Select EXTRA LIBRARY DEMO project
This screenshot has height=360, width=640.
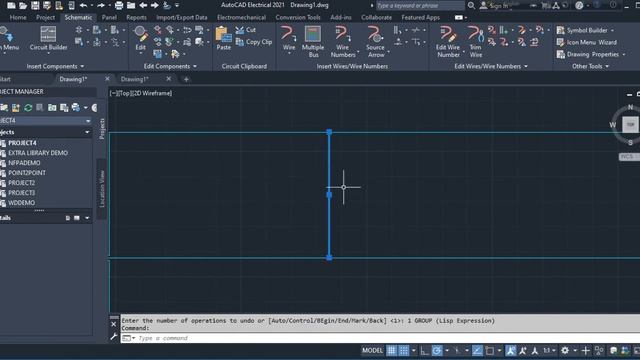38,153
